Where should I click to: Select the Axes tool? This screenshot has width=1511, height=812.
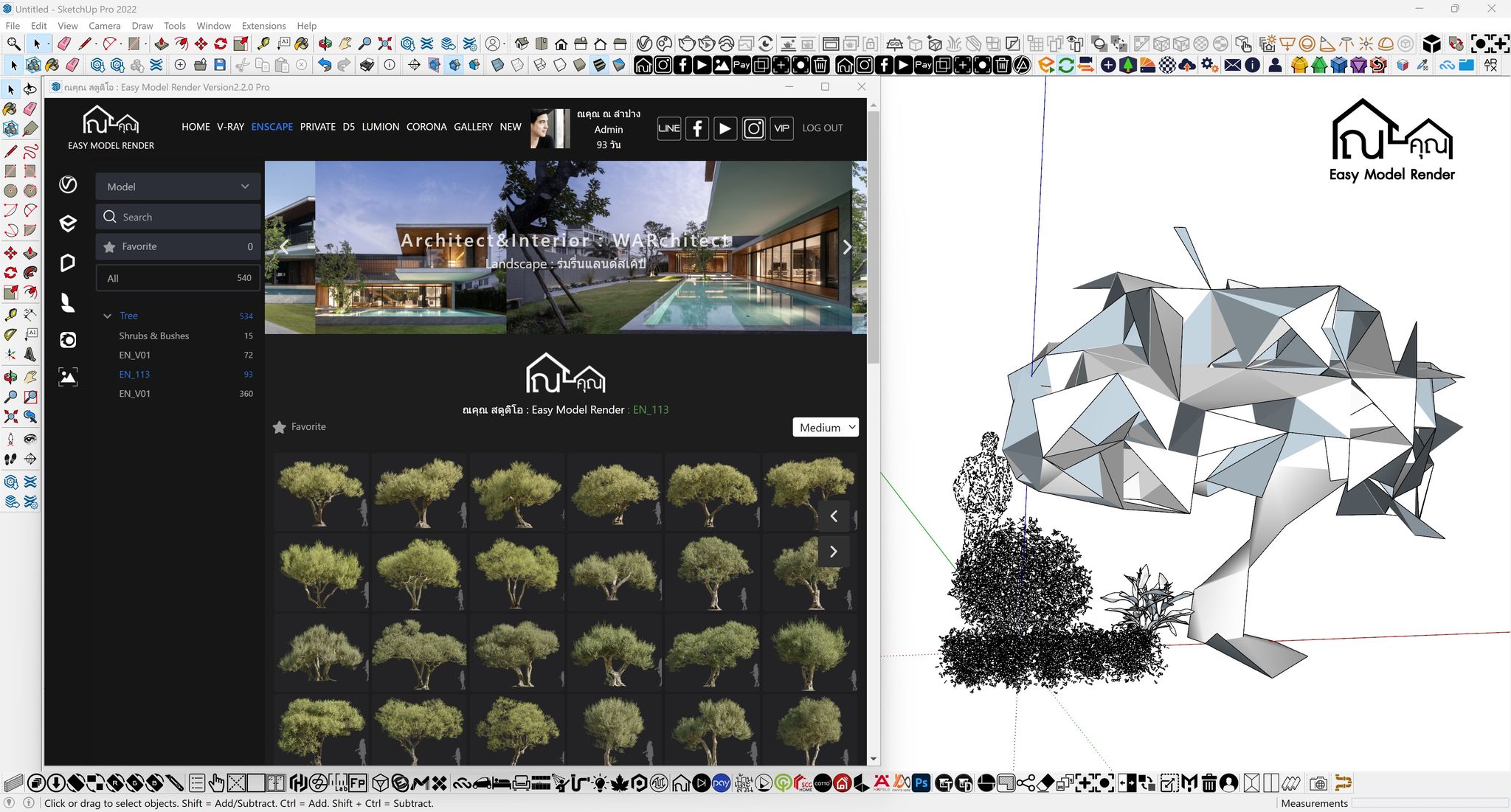pos(11,354)
